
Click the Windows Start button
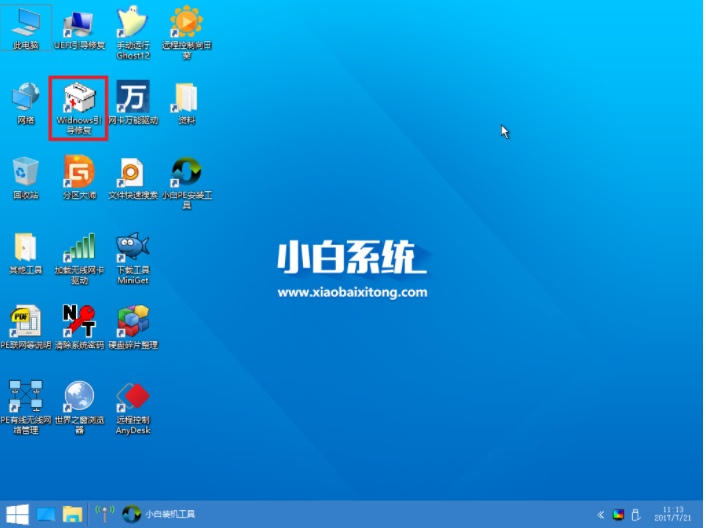coord(16,514)
